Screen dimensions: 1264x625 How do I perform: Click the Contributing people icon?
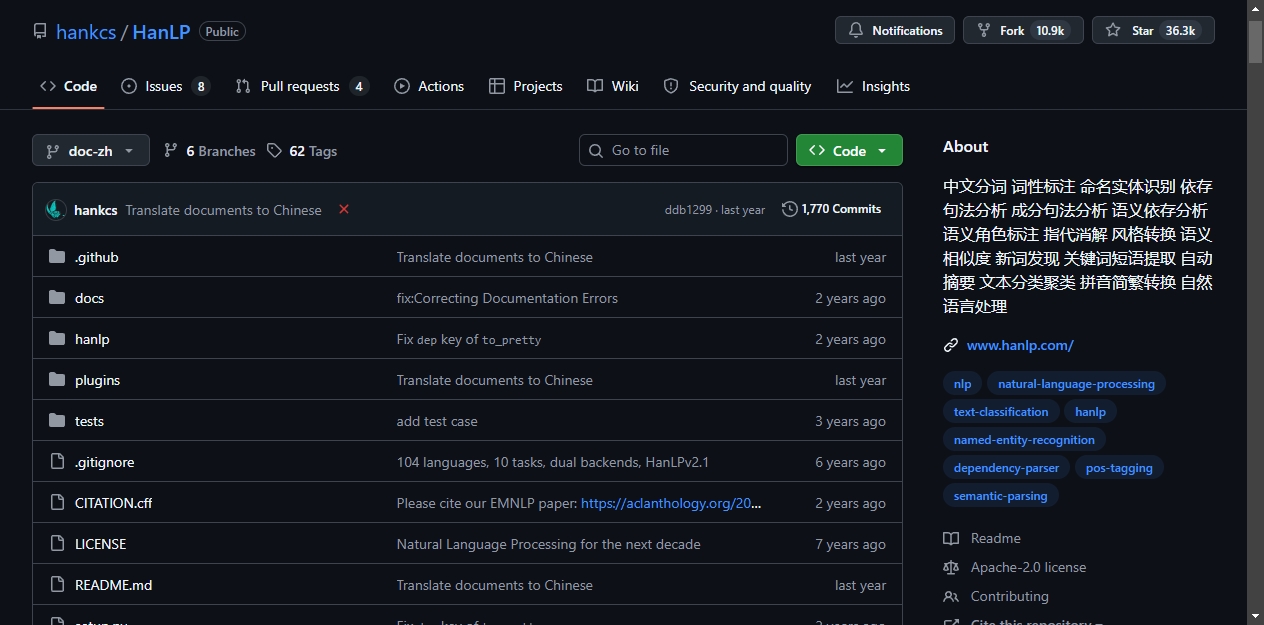(951, 596)
